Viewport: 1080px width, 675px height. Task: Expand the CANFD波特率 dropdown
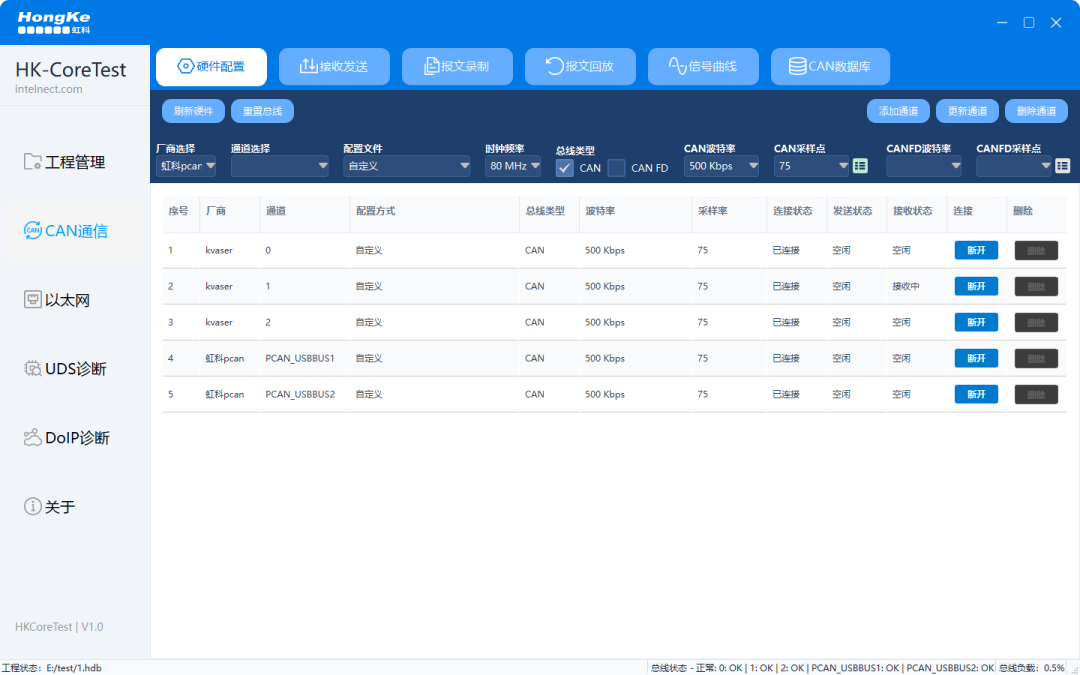pos(924,166)
